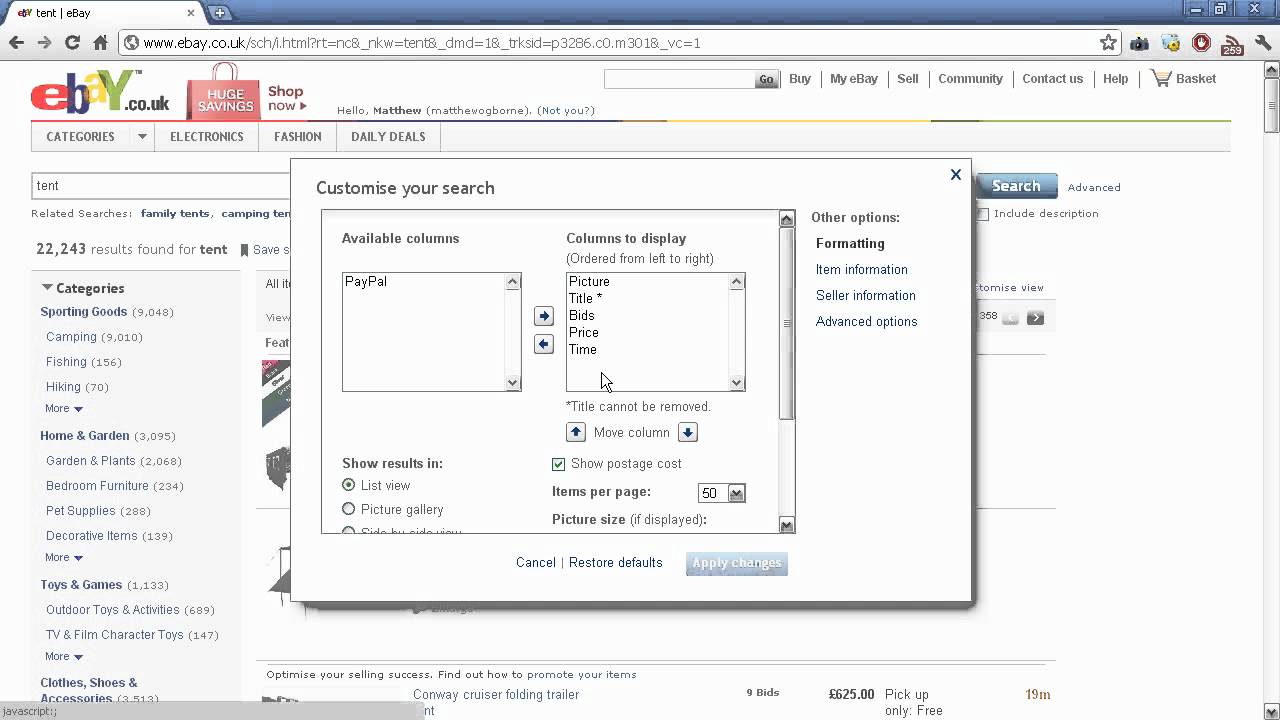The height and width of the screenshot is (720, 1280).
Task: Move column up in order
Action: [576, 432]
